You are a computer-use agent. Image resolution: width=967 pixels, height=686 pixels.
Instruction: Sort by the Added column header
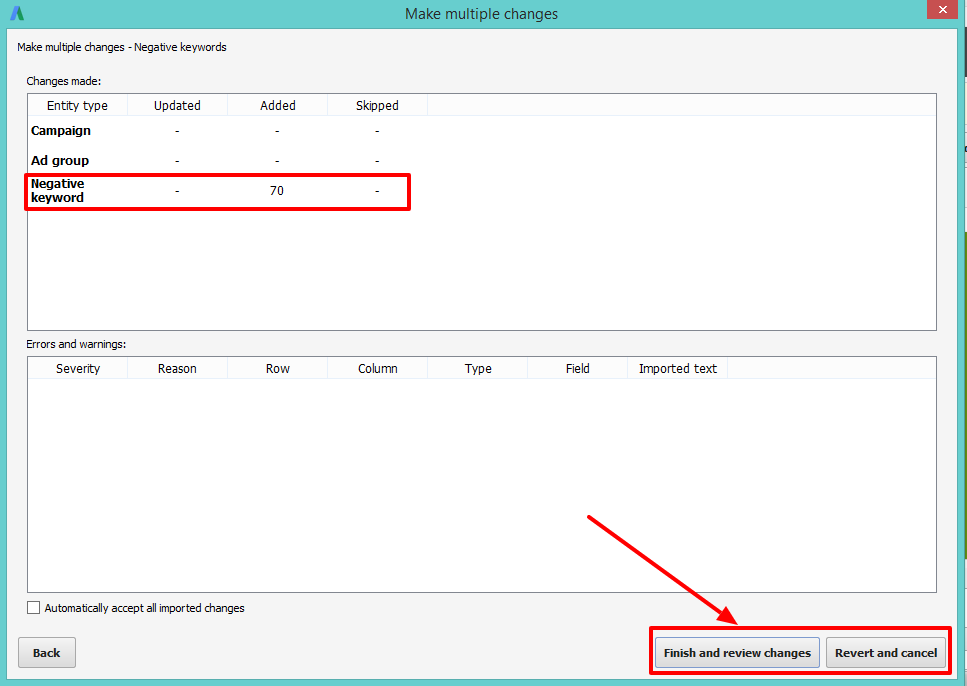click(278, 105)
